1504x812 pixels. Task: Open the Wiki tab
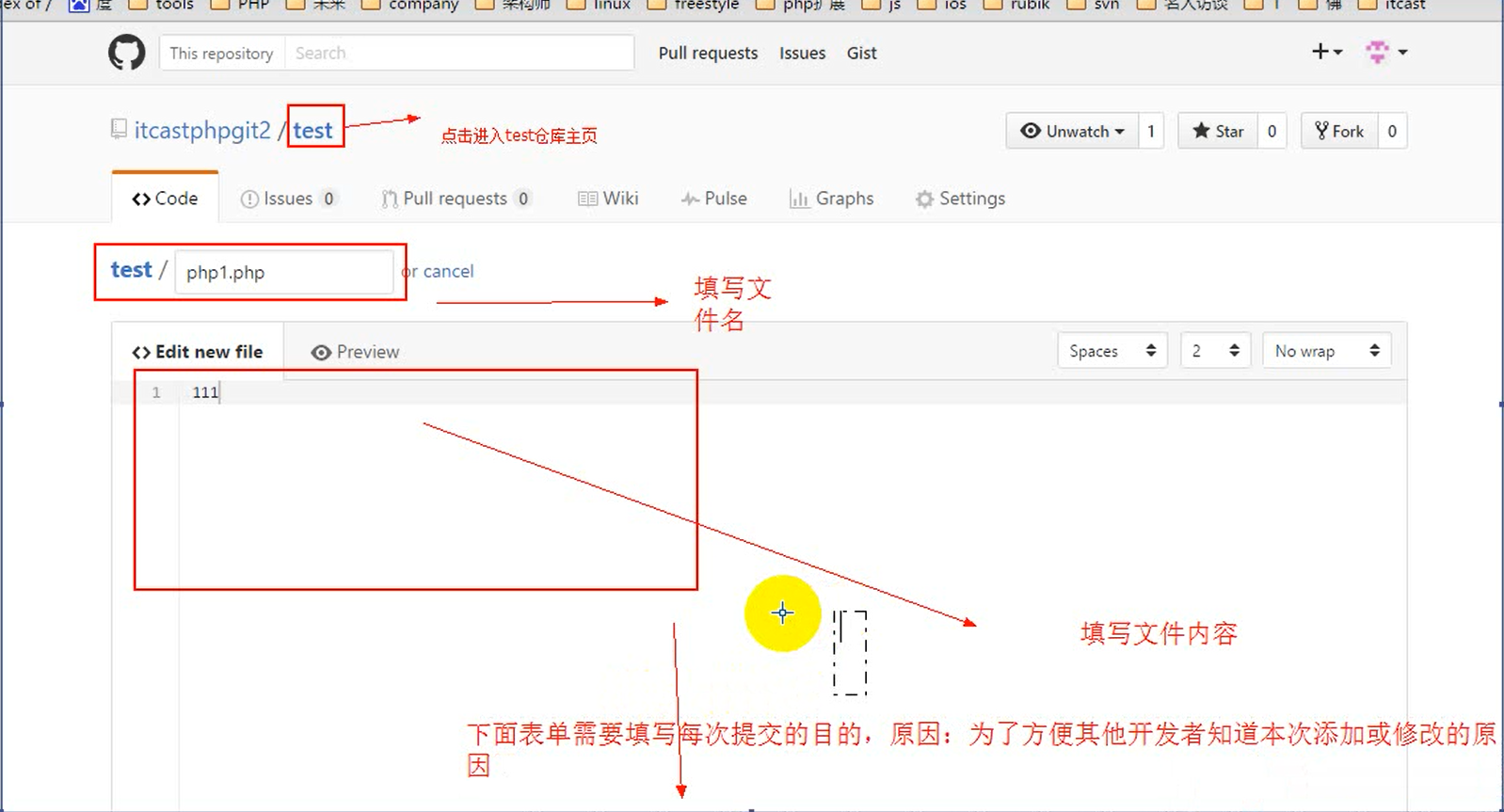point(608,199)
